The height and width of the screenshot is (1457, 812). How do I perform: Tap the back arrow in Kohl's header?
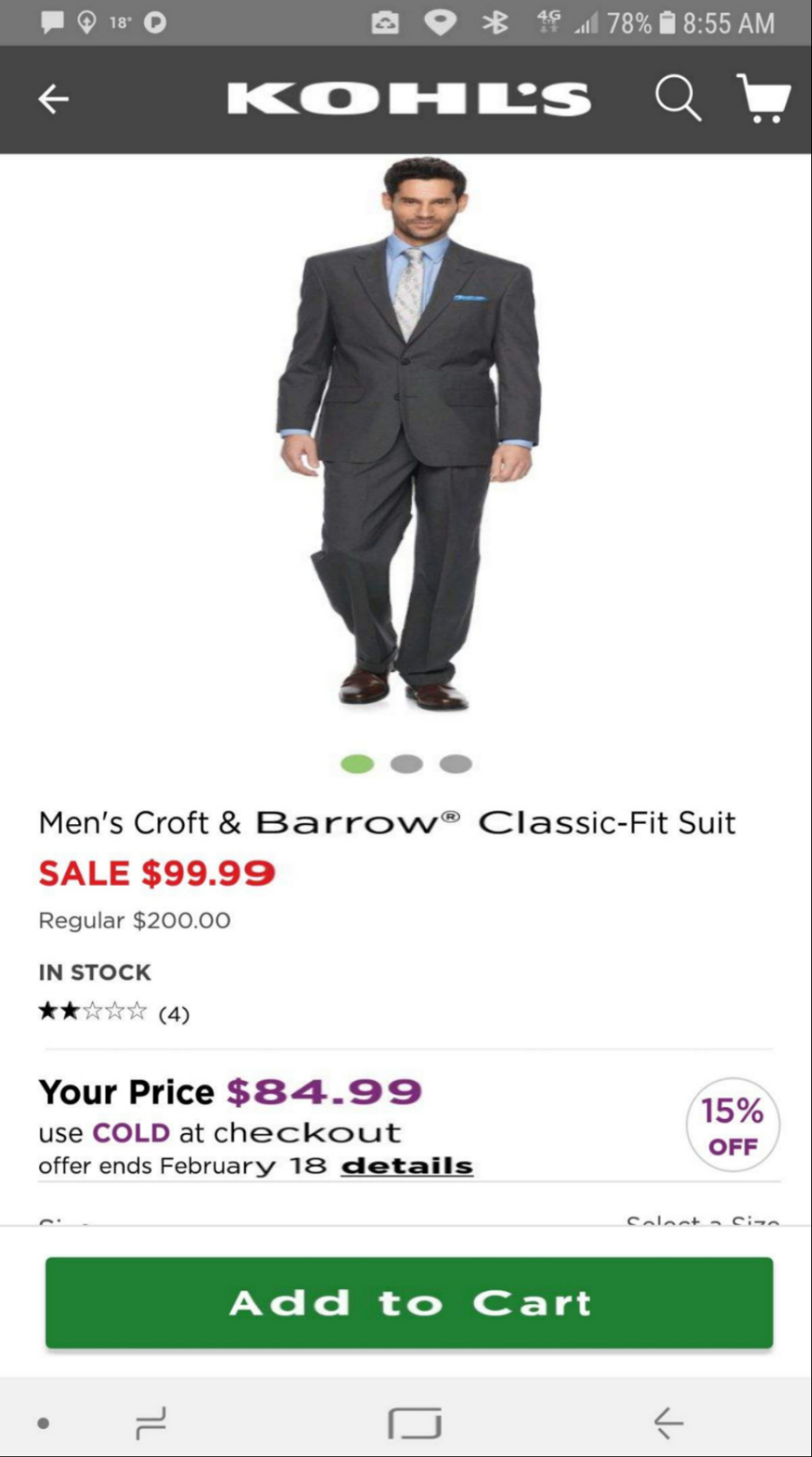(x=54, y=99)
